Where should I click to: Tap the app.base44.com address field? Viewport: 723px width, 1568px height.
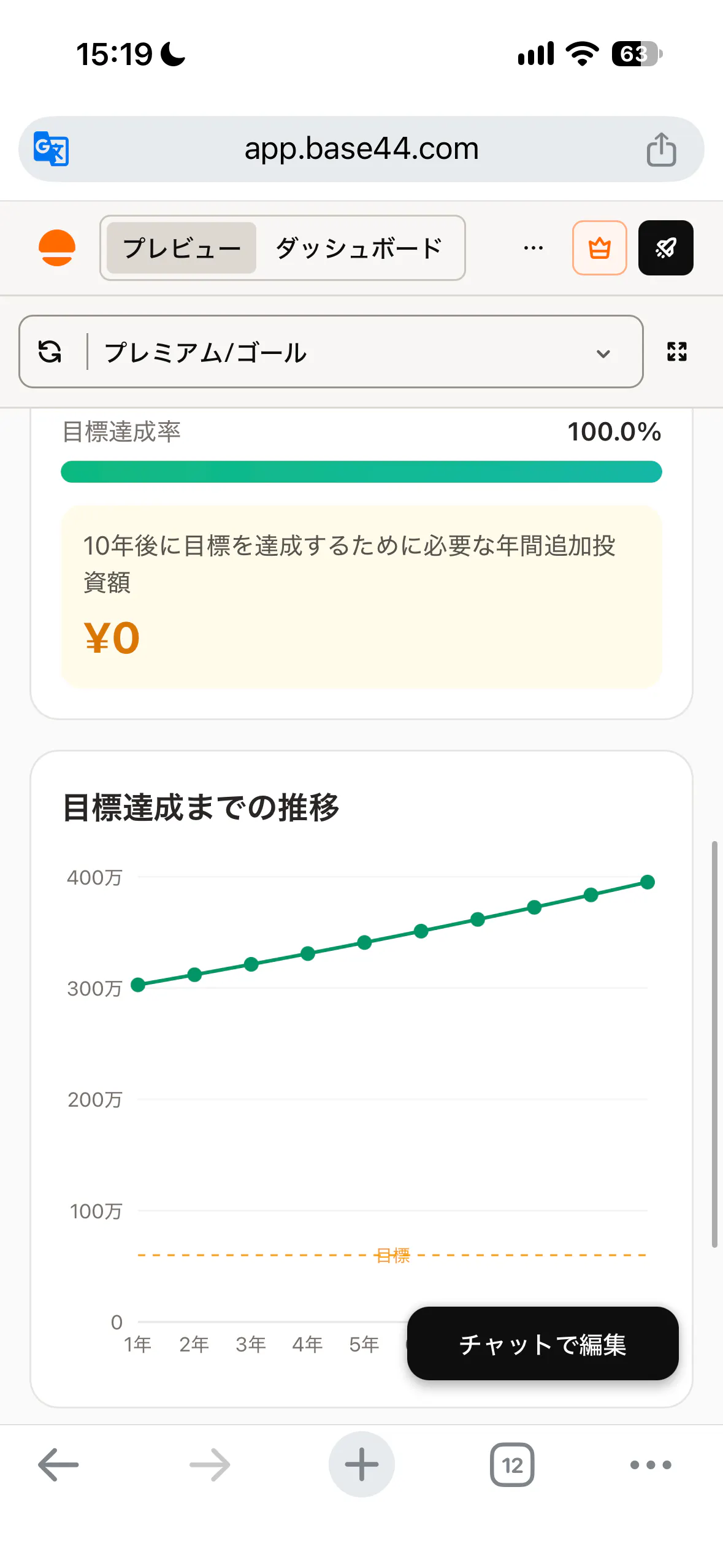361,149
